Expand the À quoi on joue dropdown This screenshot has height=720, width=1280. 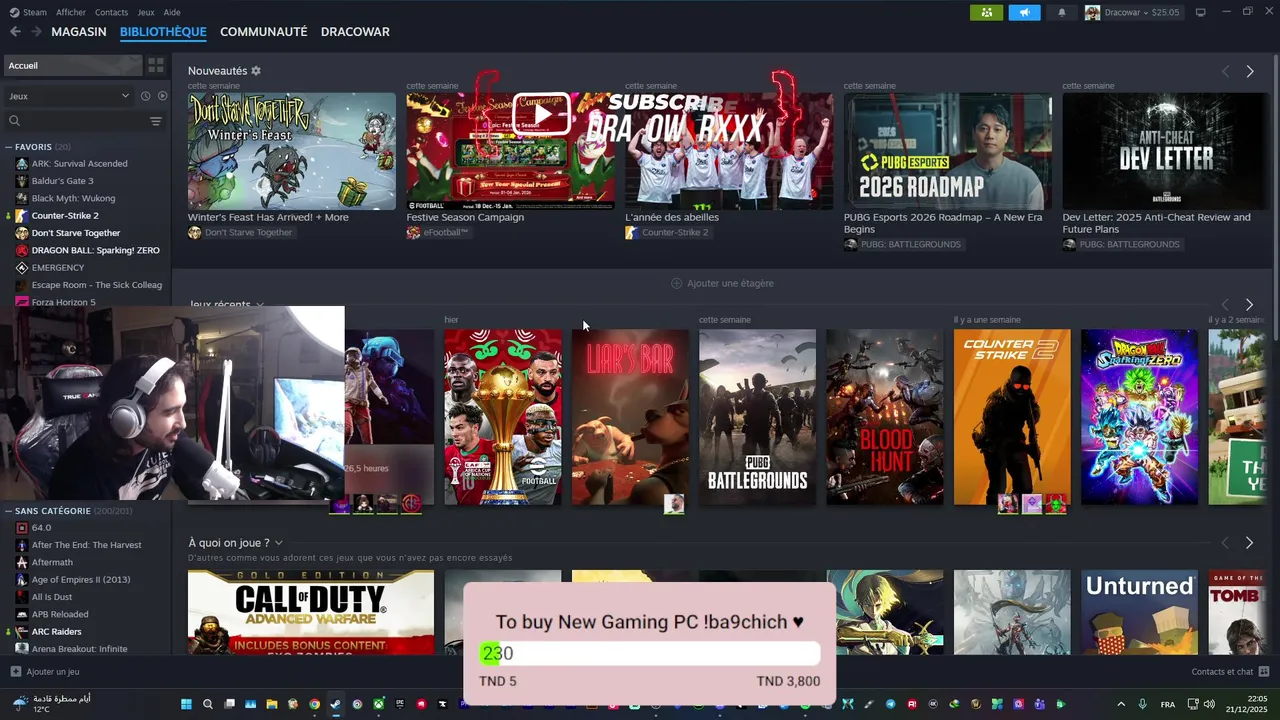pos(279,543)
